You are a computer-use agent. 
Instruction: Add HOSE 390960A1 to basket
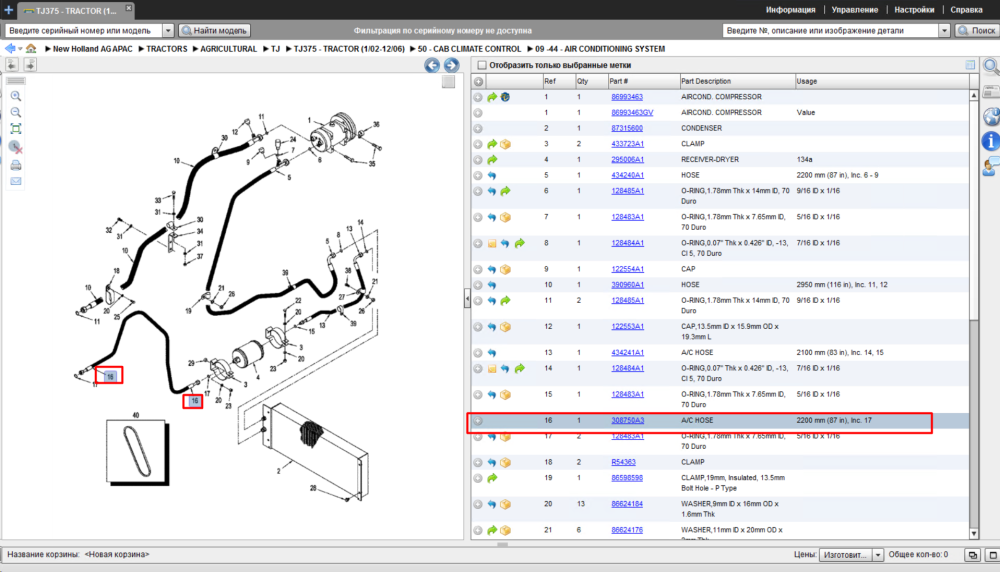[478, 285]
